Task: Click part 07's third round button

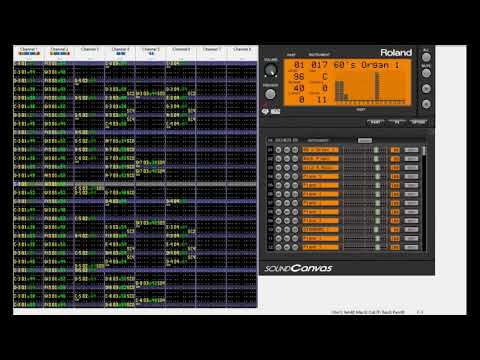Action: (295, 203)
